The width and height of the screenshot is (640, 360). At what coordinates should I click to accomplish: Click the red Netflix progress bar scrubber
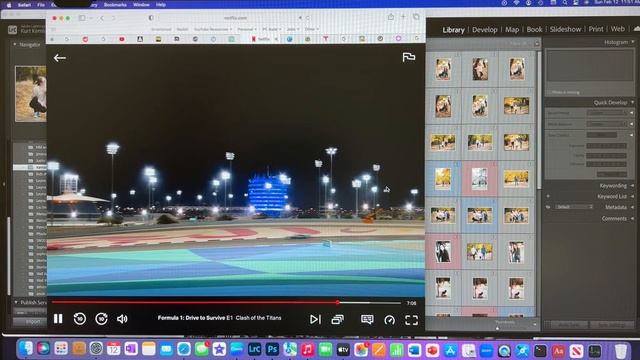click(338, 302)
